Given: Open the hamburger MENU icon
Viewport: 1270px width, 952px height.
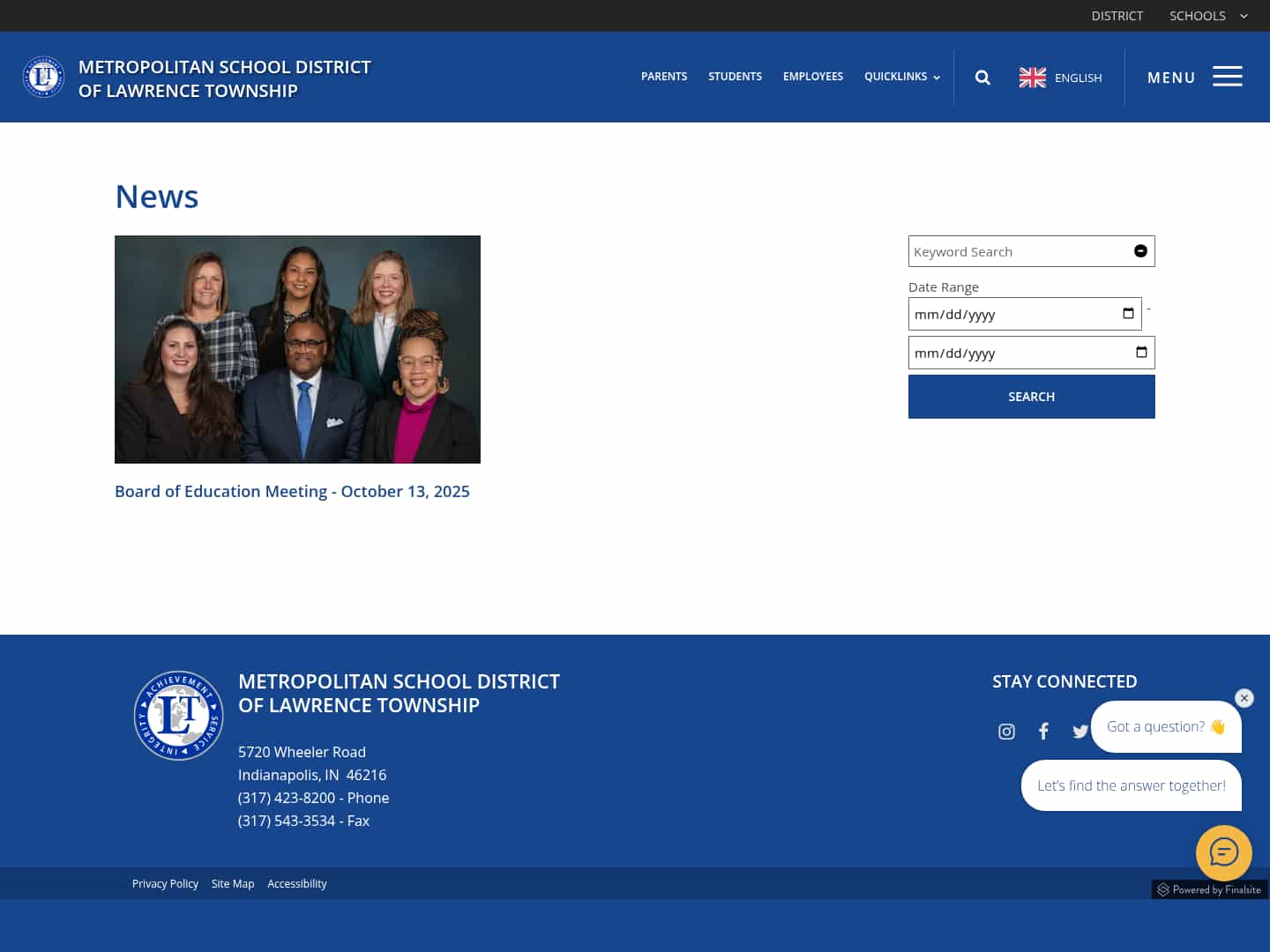Looking at the screenshot, I should (x=1227, y=77).
